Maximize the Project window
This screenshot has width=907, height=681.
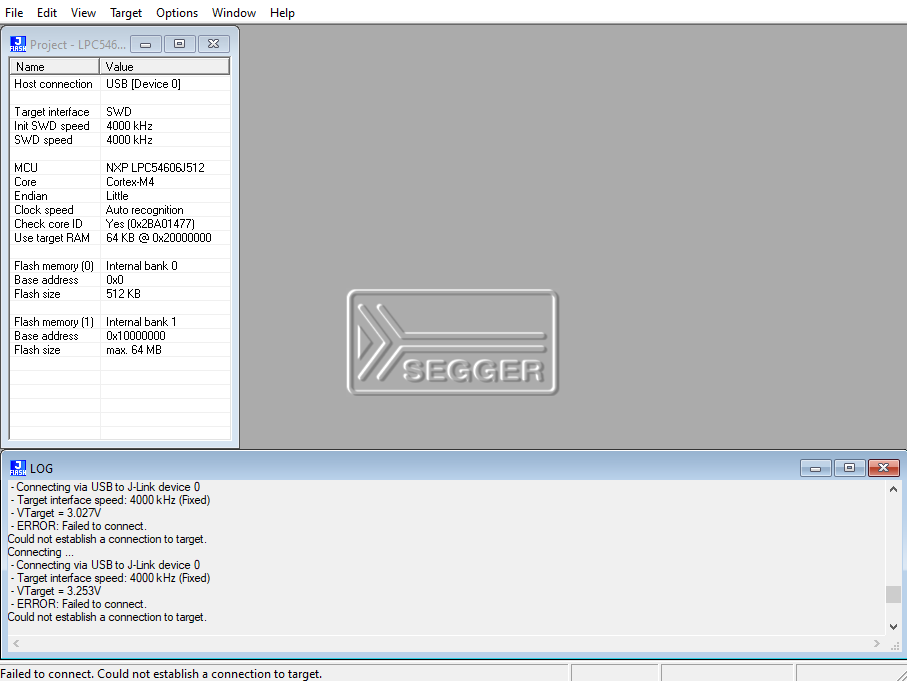click(x=179, y=44)
